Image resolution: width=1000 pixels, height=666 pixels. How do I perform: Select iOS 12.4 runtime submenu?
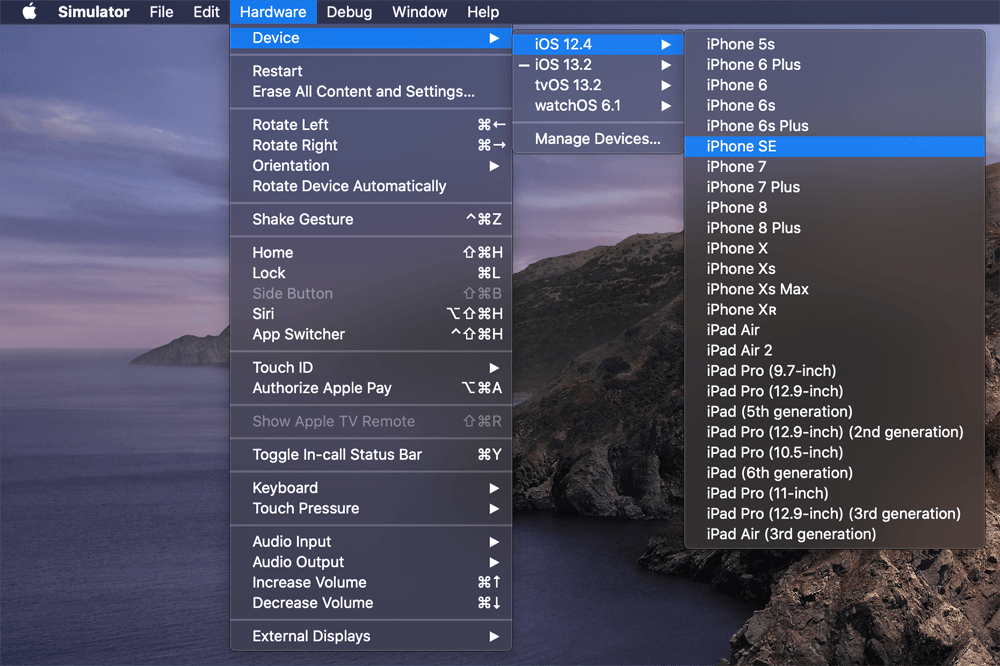[x=598, y=44]
